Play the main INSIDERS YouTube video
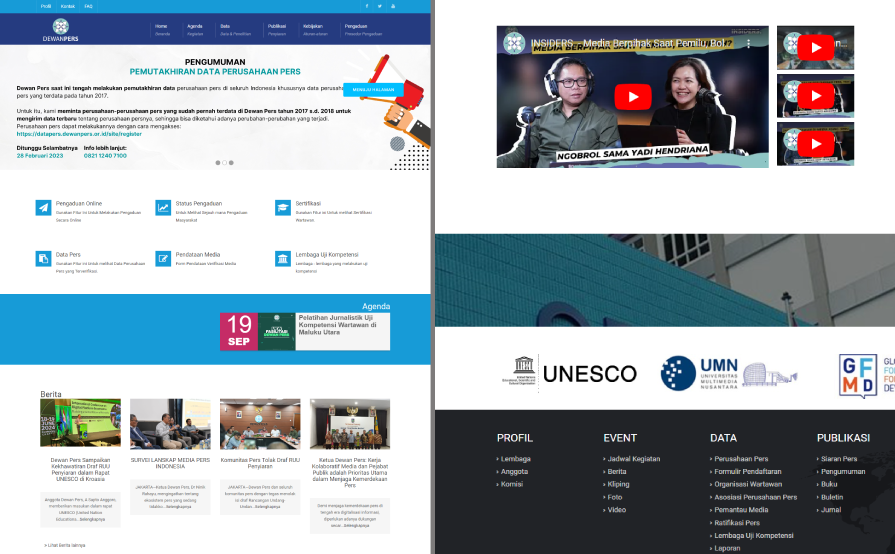Image resolution: width=895 pixels, height=554 pixels. (632, 97)
